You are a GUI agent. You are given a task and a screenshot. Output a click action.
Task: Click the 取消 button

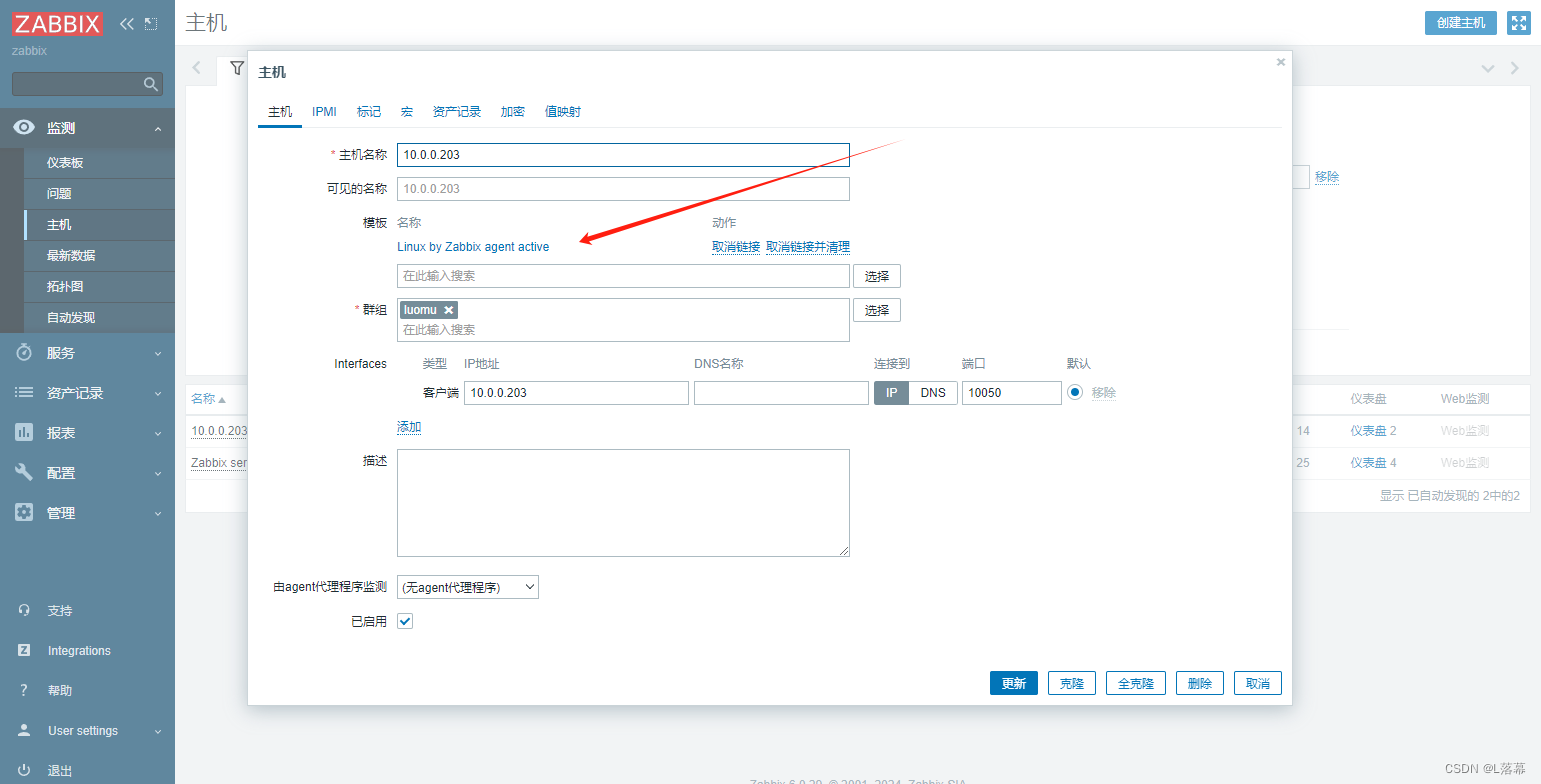pyautogui.click(x=1258, y=683)
